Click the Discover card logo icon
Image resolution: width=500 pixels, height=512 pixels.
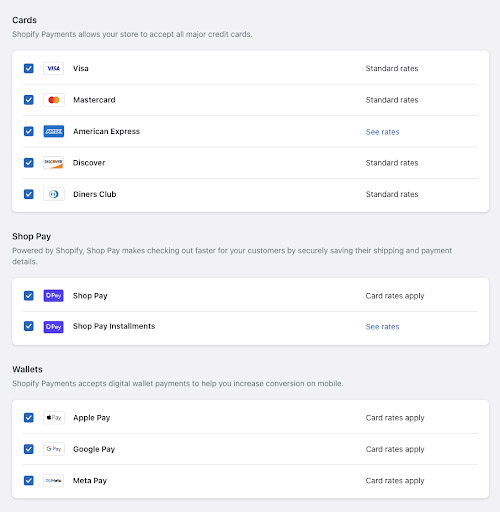pos(53,163)
